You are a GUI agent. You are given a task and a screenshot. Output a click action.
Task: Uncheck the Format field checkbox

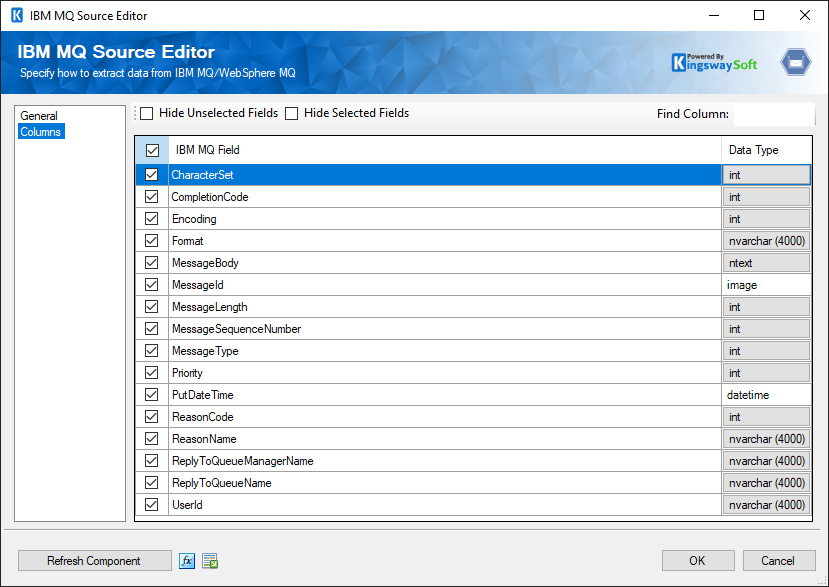click(152, 241)
